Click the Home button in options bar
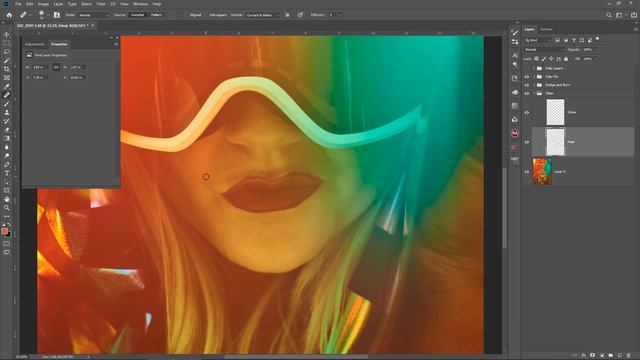The image size is (640, 360). pos(9,15)
